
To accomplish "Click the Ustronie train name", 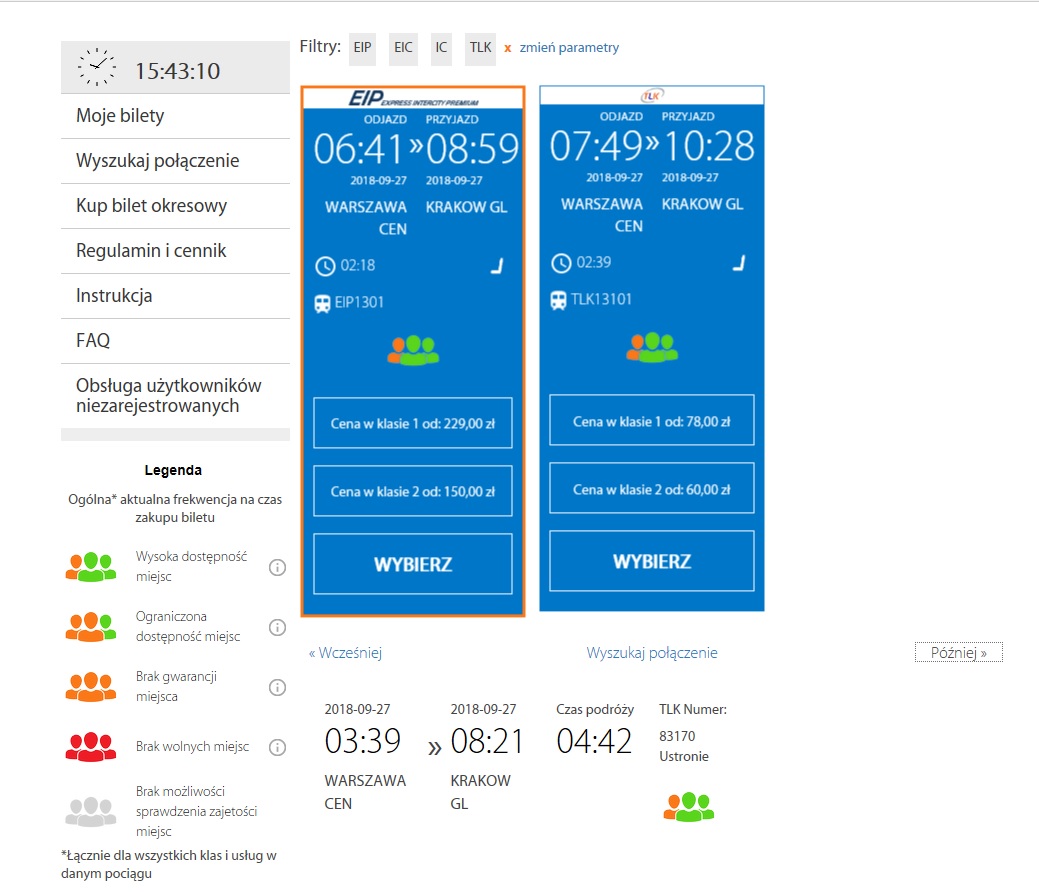I will click(x=684, y=756).
